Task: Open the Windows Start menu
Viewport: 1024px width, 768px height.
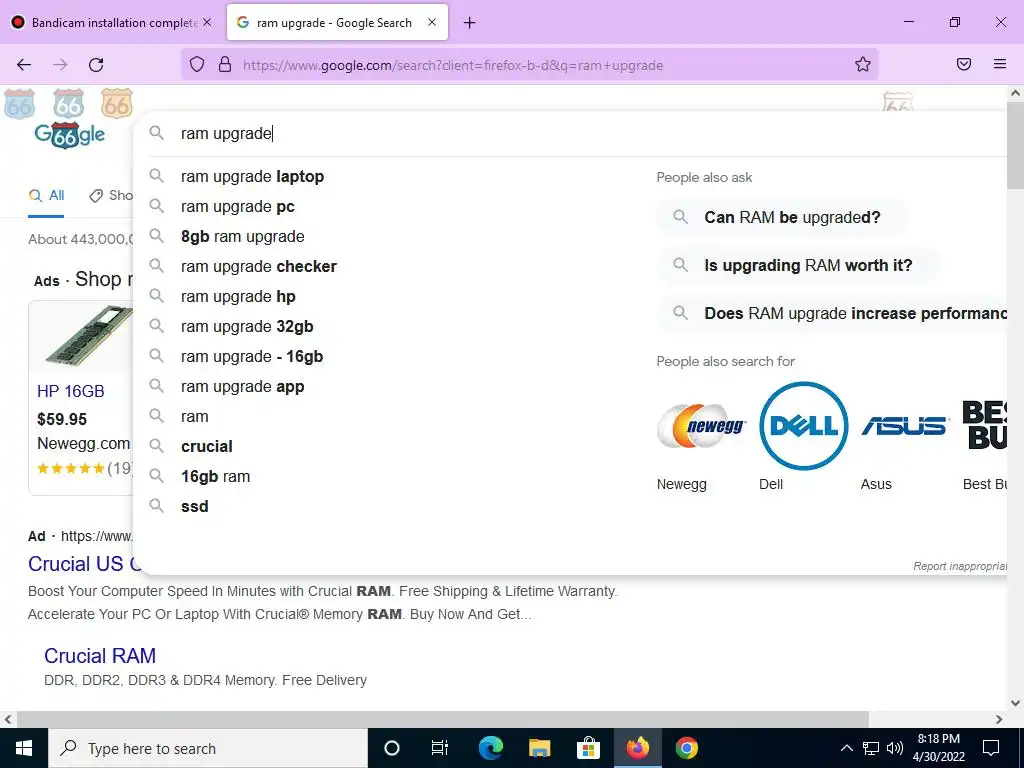Action: (24, 748)
